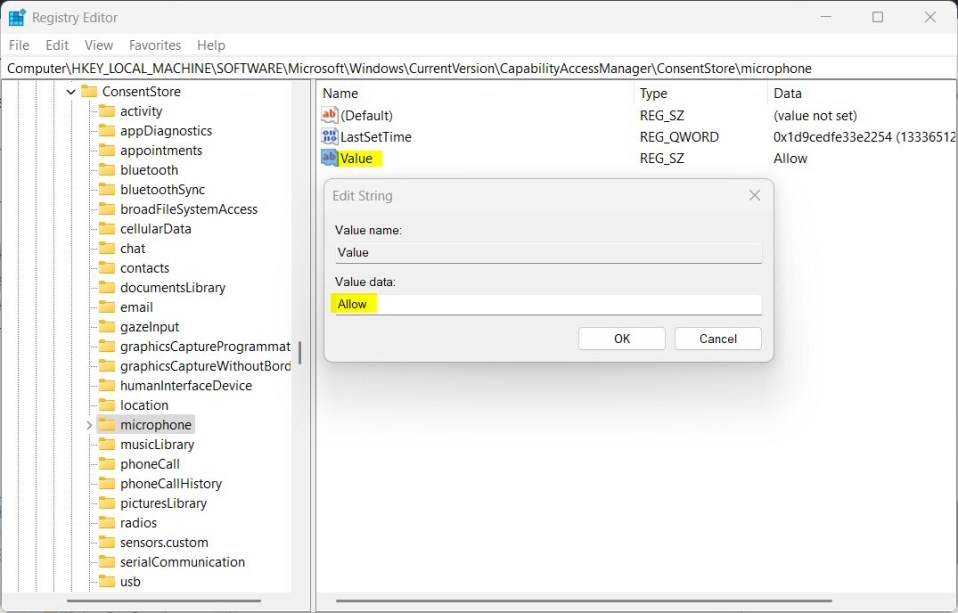Screen dimensions: 958x613
Task: Select the graphicsCaptureProgrammatic key
Action: tap(205, 347)
